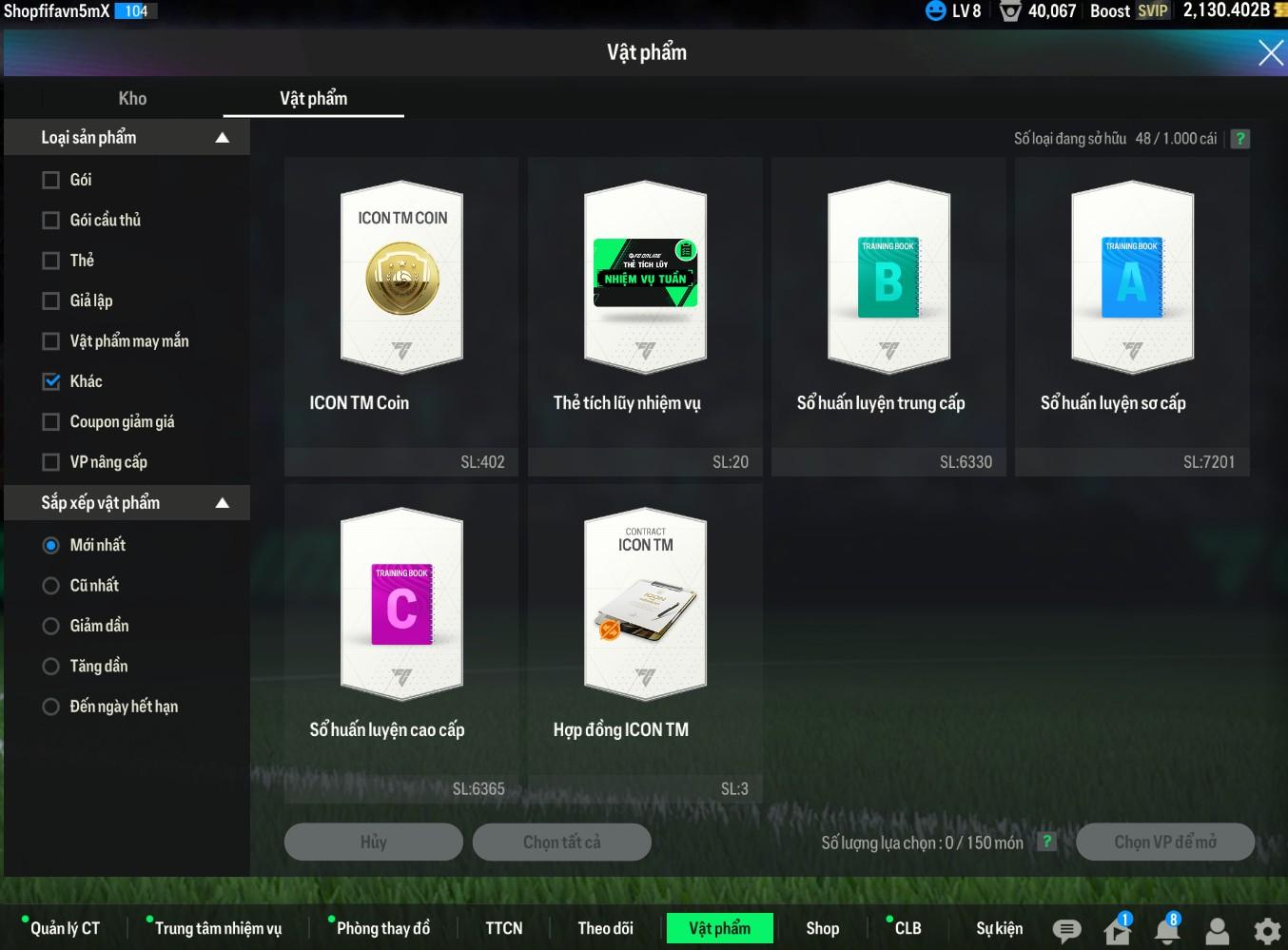The image size is (1288, 950).
Task: Open the notifications bell icon
Action: point(1166,930)
